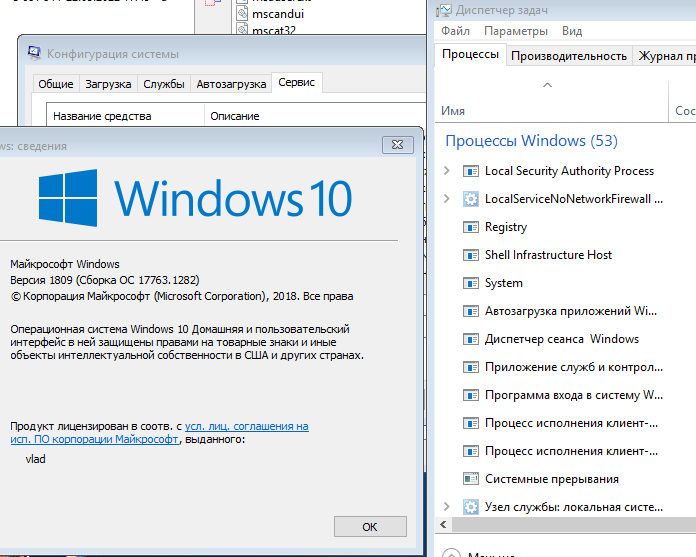Click Программа входа в систему icon
This screenshot has height=557, width=696.
point(471,395)
